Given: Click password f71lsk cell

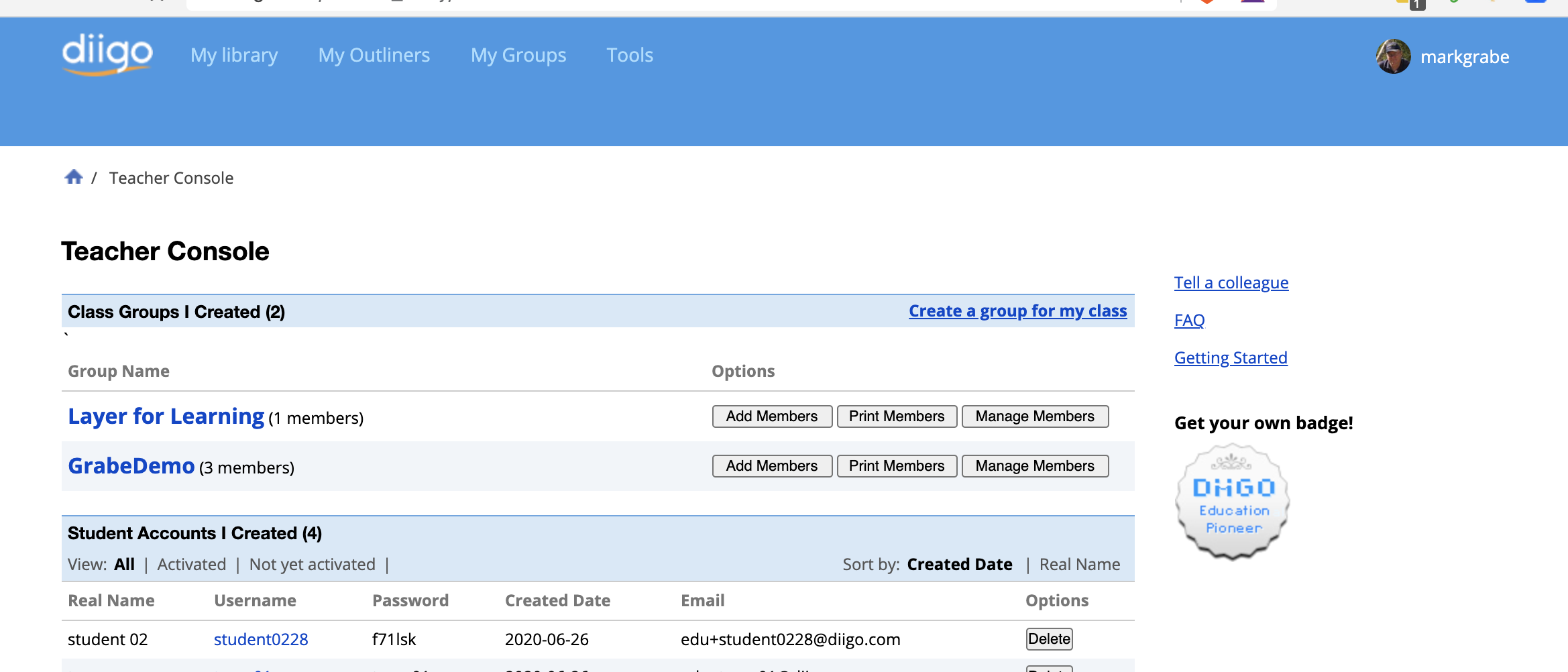Looking at the screenshot, I should pos(394,640).
